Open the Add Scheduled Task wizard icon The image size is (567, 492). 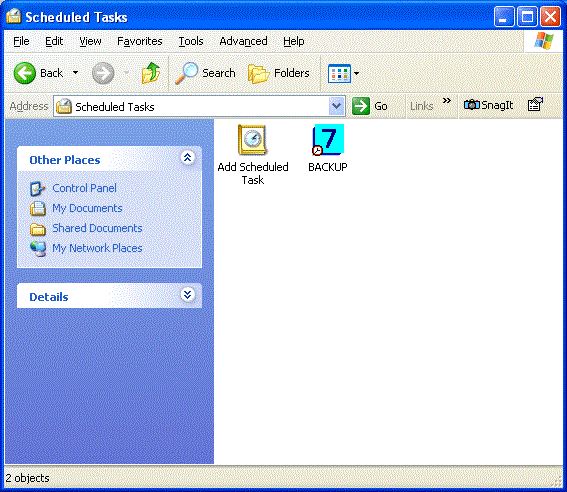pos(252,140)
